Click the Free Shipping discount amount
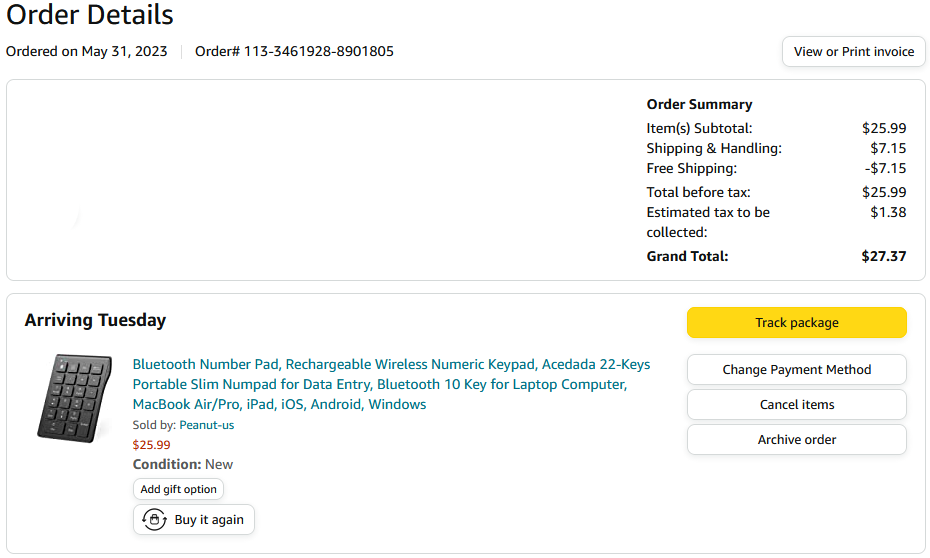Screen dimensions: 930x558 tap(885, 168)
